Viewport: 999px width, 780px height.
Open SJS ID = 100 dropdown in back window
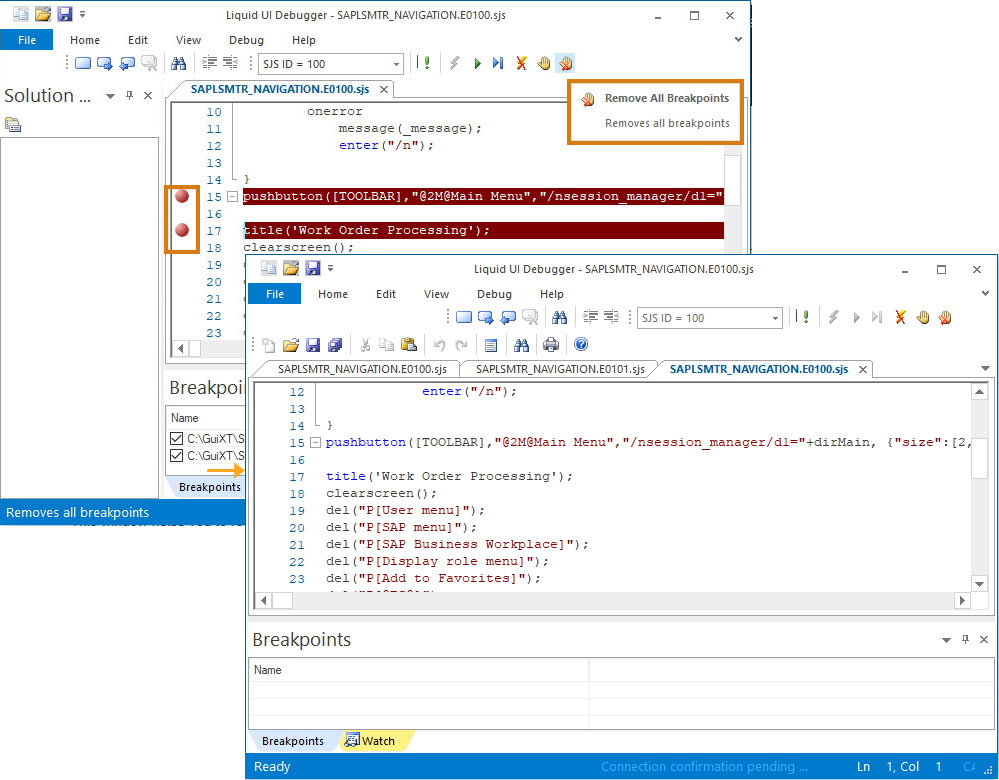tap(396, 64)
